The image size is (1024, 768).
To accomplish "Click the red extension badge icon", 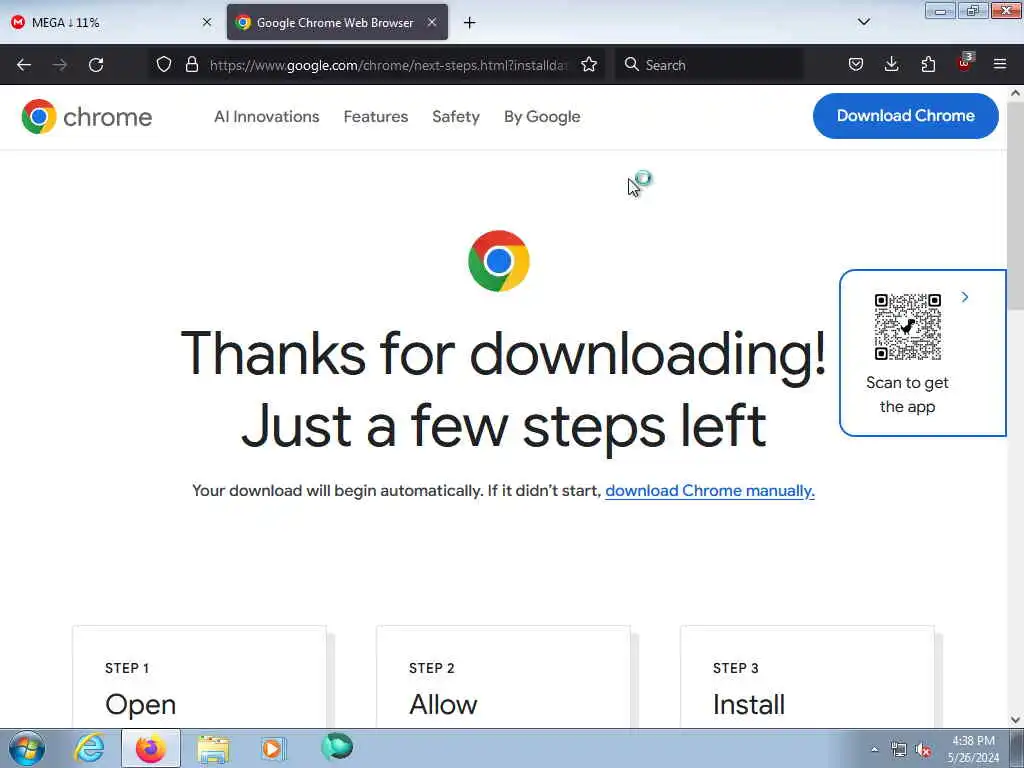I will tap(964, 63).
